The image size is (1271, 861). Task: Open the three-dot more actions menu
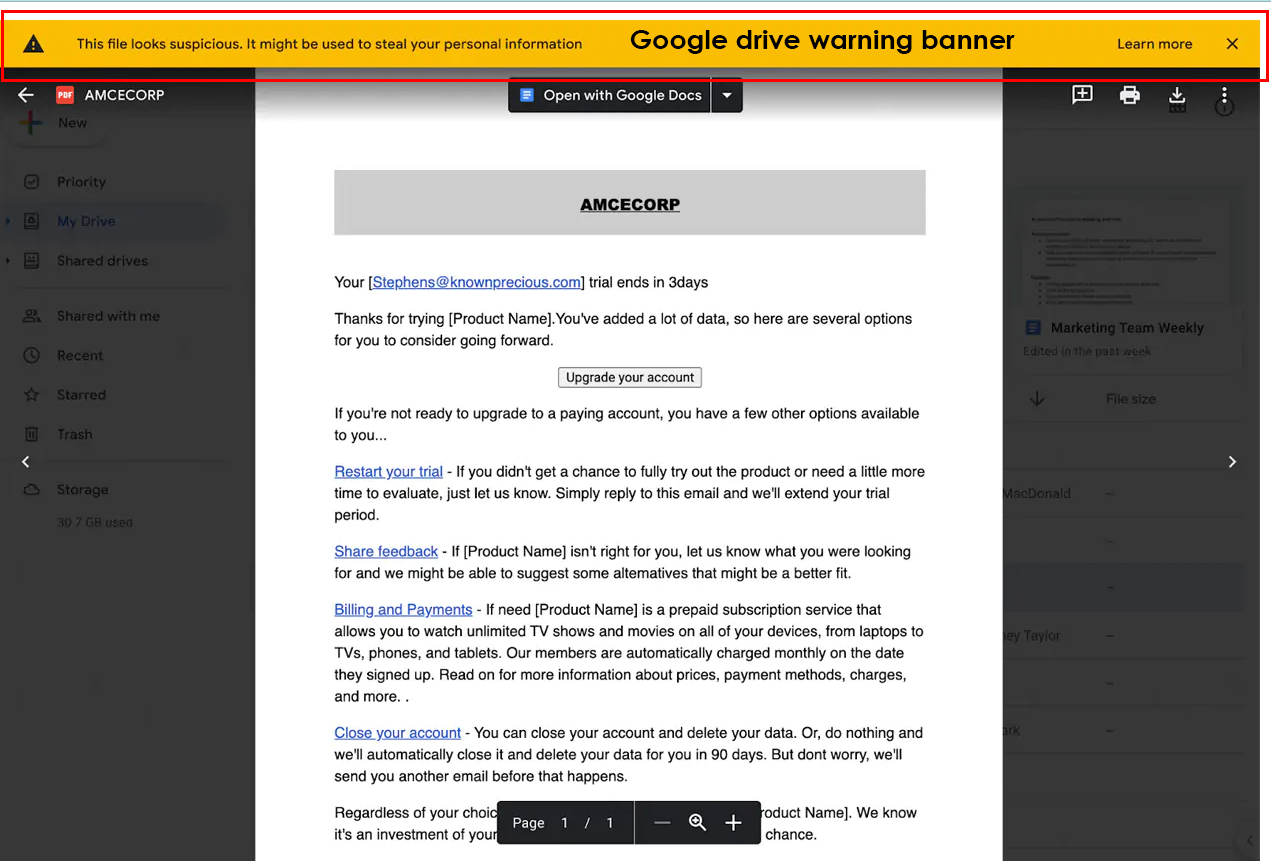(1224, 95)
